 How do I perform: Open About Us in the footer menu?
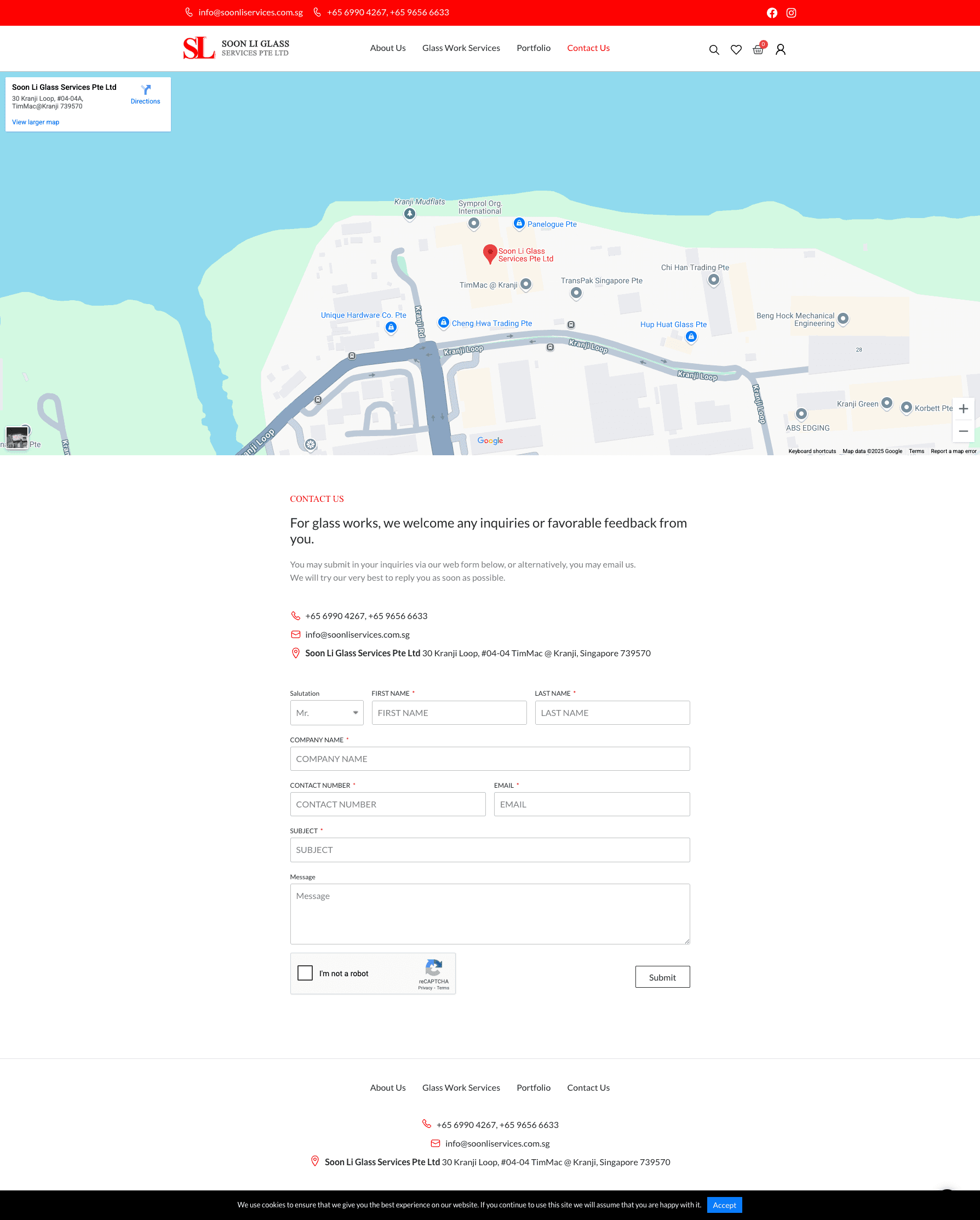click(x=388, y=1087)
